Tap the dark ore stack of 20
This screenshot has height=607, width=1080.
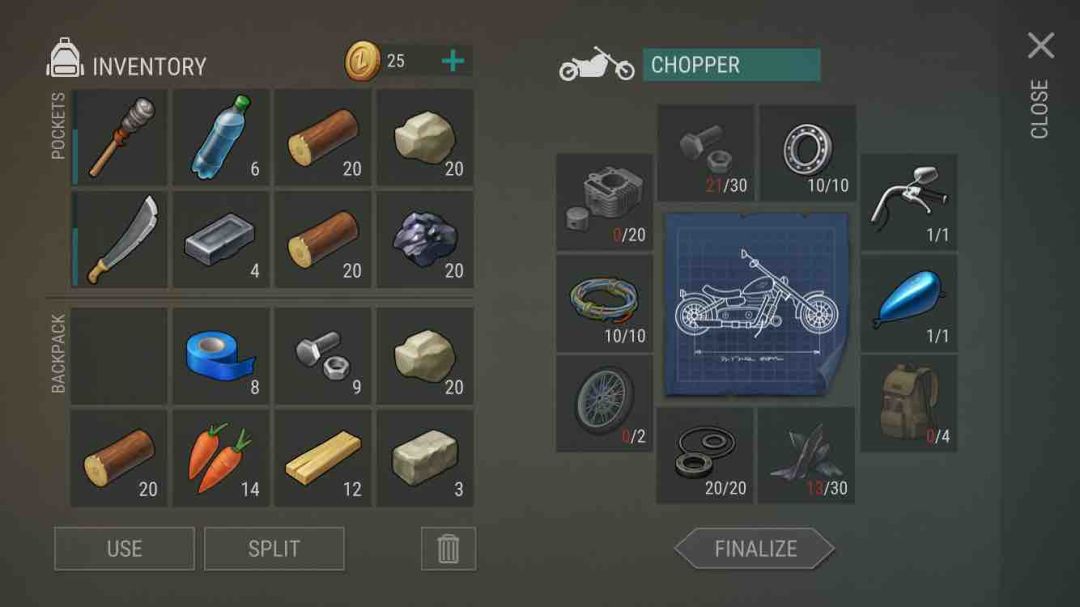(424, 239)
